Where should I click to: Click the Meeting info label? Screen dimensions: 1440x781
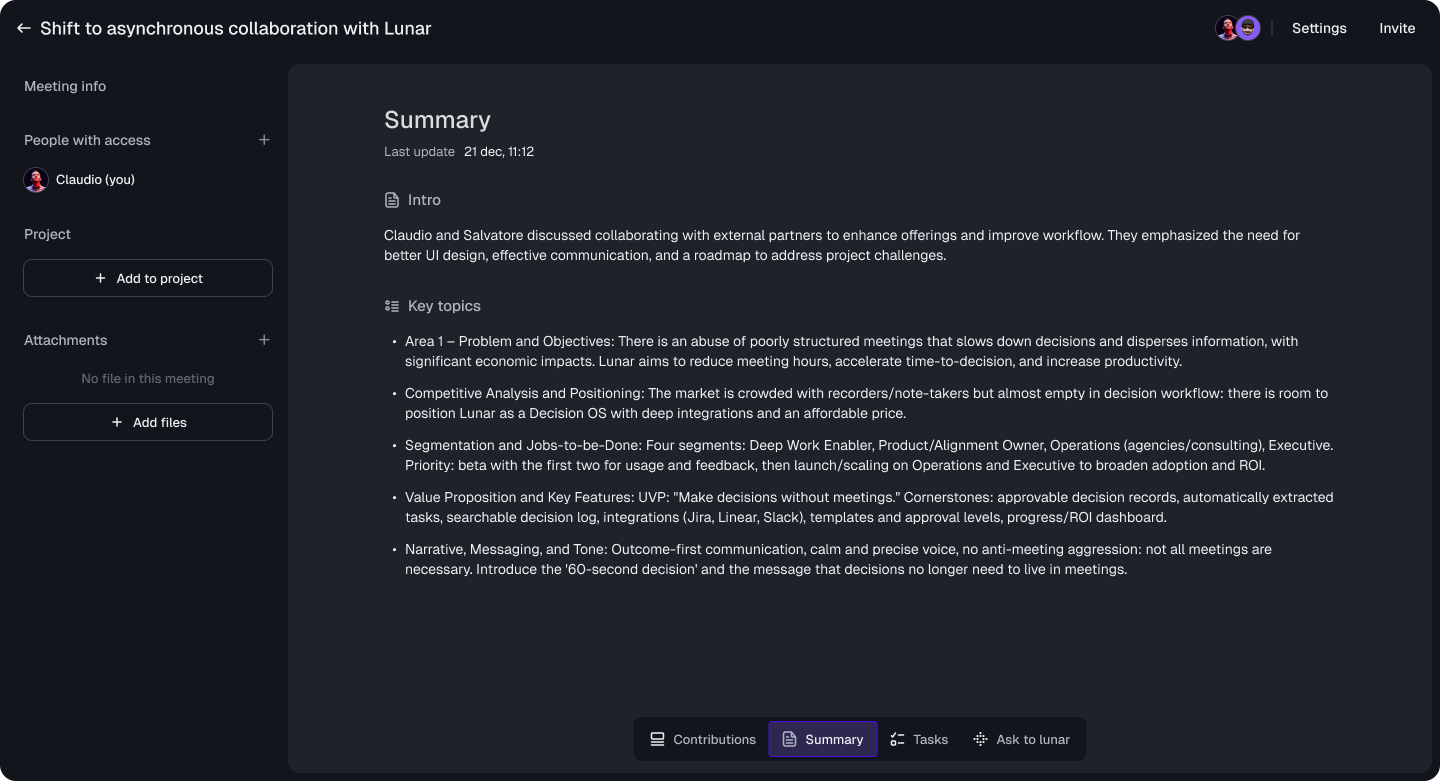(x=65, y=86)
